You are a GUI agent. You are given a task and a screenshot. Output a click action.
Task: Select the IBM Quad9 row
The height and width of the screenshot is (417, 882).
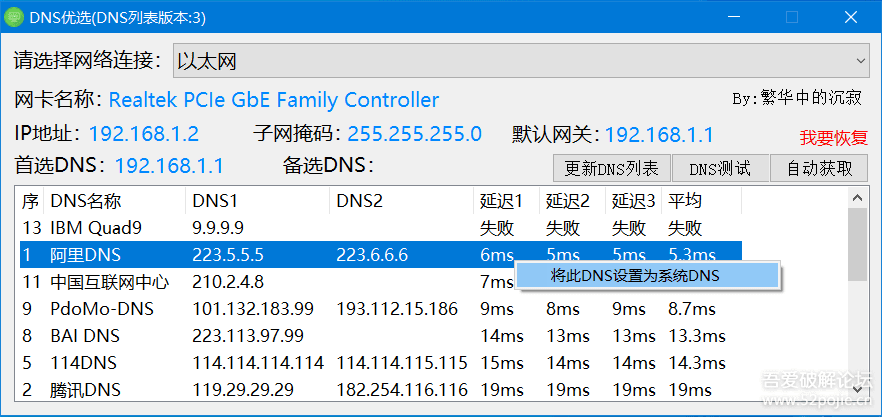[381, 228]
